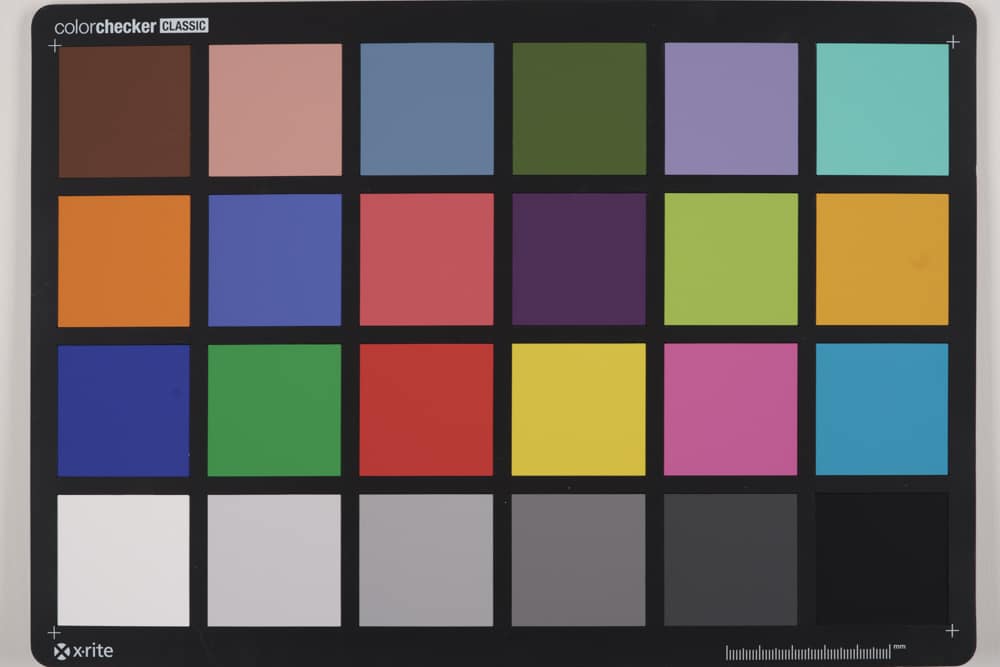
Task: Click the CLASSIC label badge
Action: (x=184, y=26)
